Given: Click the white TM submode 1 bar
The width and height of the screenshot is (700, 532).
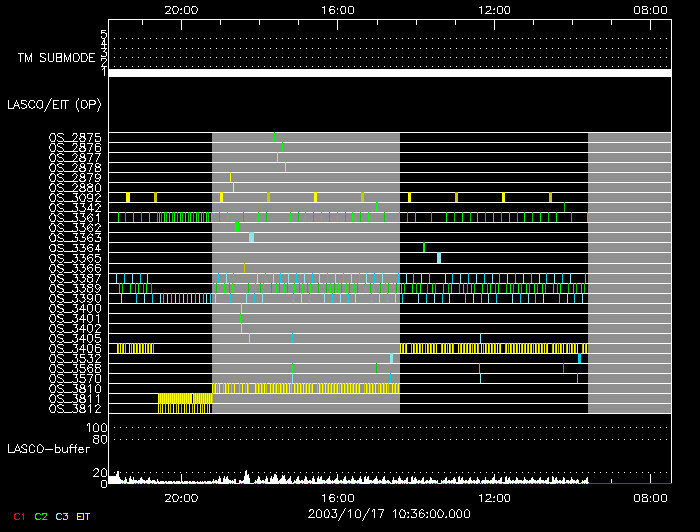Looking at the screenshot, I should pos(389,73).
